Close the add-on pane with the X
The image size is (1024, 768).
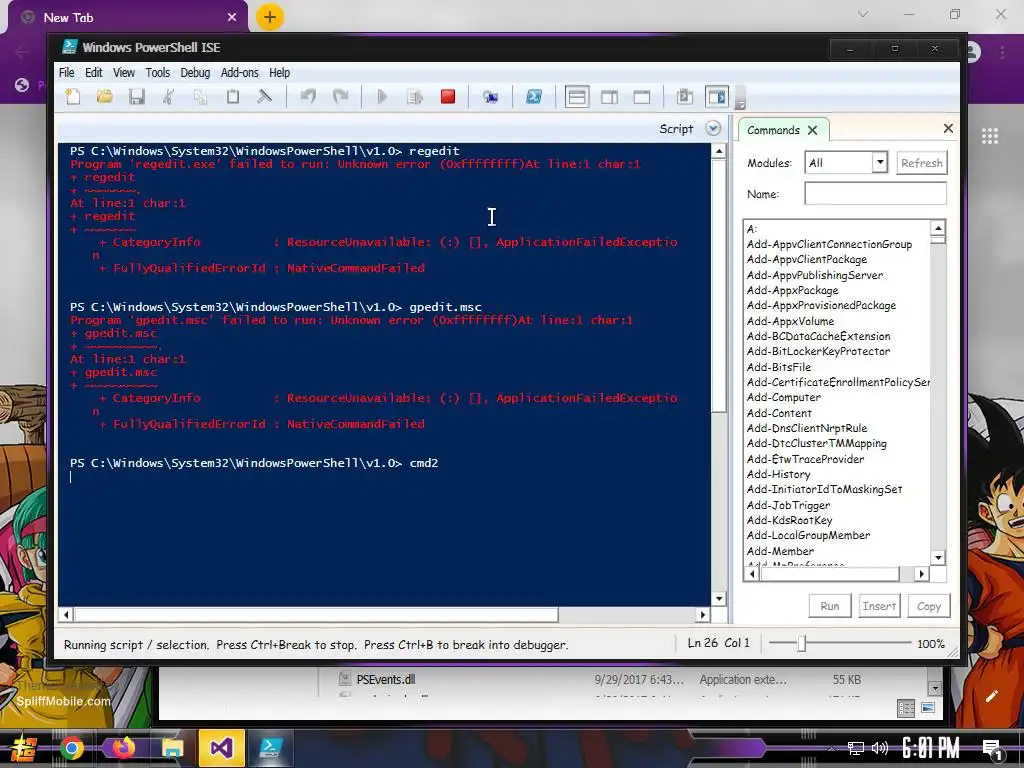coord(948,128)
